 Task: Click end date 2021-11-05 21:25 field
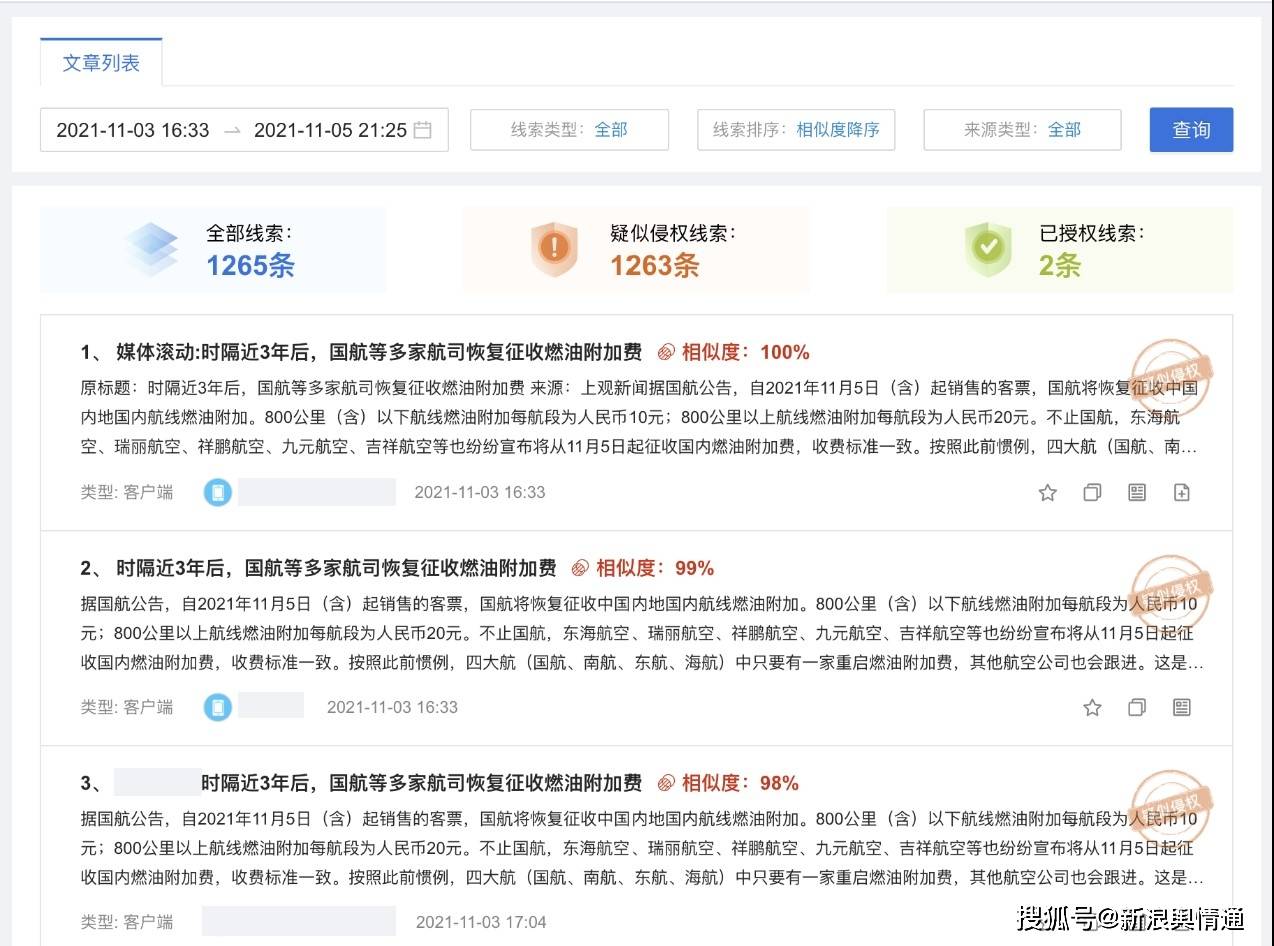pos(330,130)
